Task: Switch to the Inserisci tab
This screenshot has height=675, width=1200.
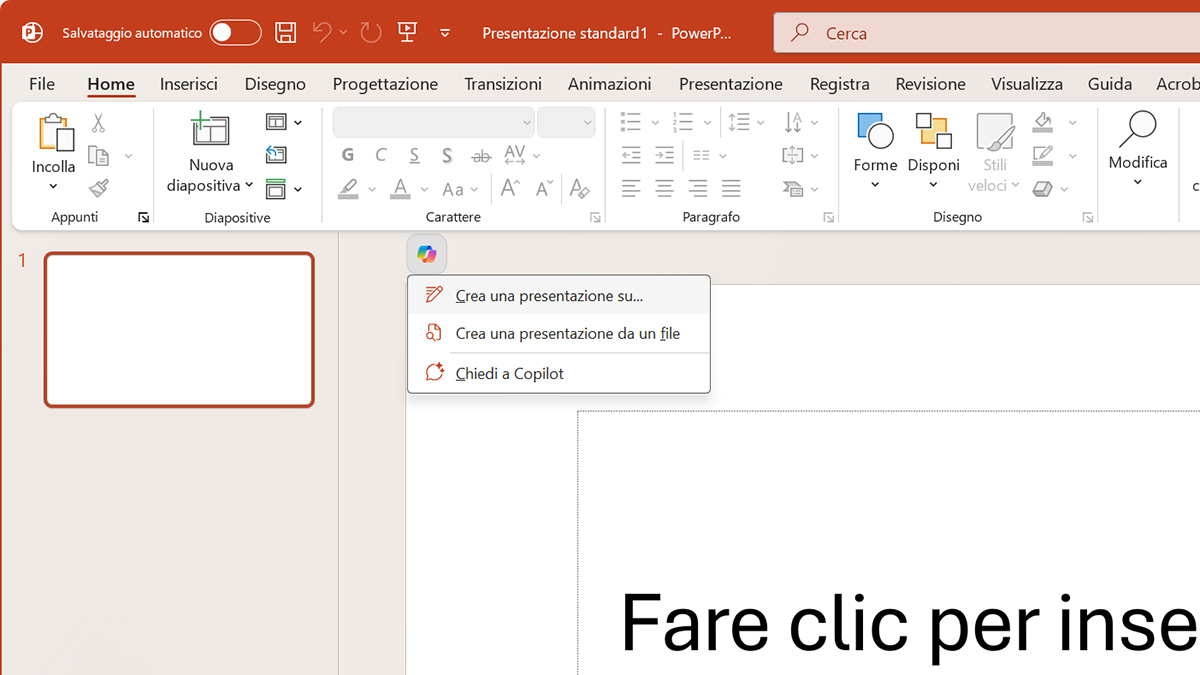Action: tap(189, 84)
